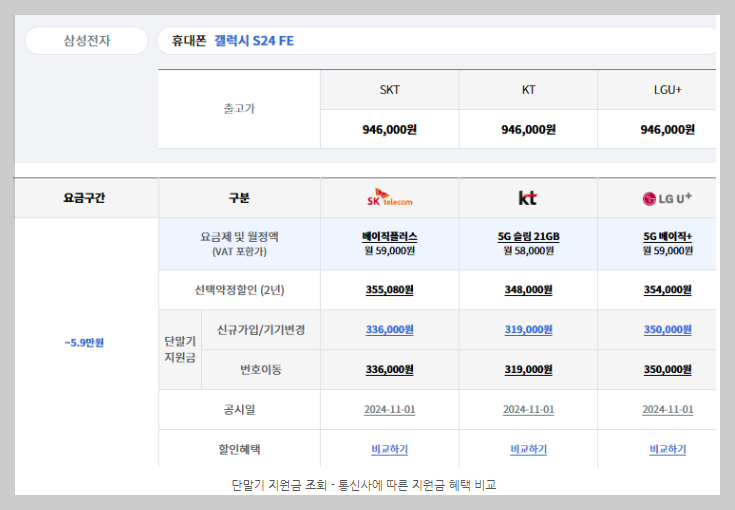Click the 출고가 row label
This screenshot has height=510, width=735.
tap(239, 109)
